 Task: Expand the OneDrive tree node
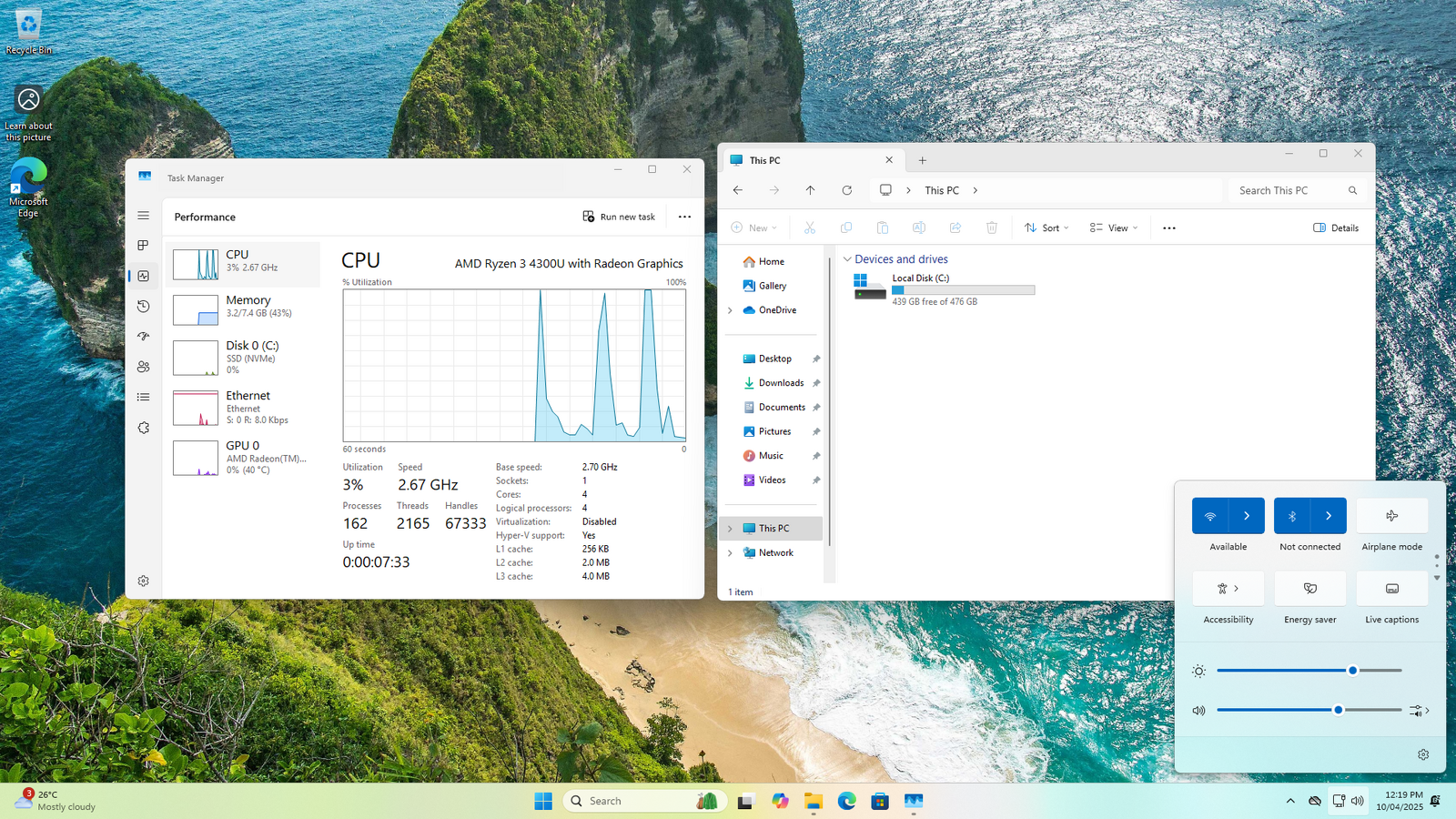click(x=730, y=310)
